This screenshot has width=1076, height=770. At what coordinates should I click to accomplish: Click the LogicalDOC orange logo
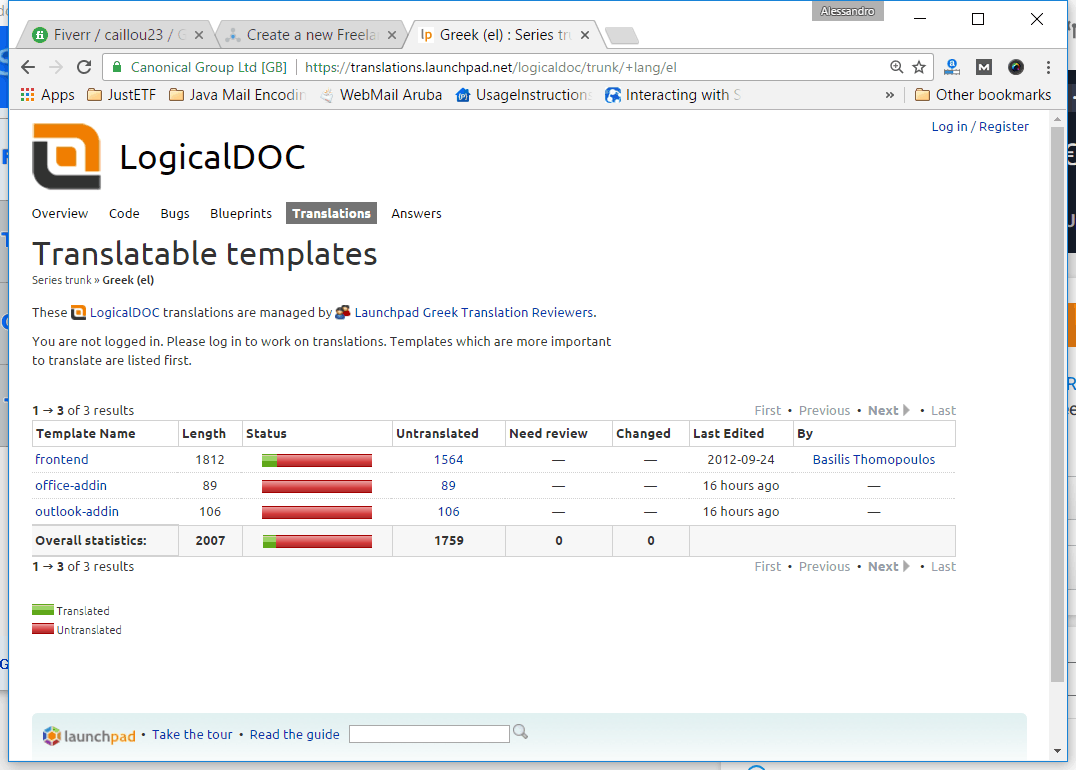coord(66,157)
